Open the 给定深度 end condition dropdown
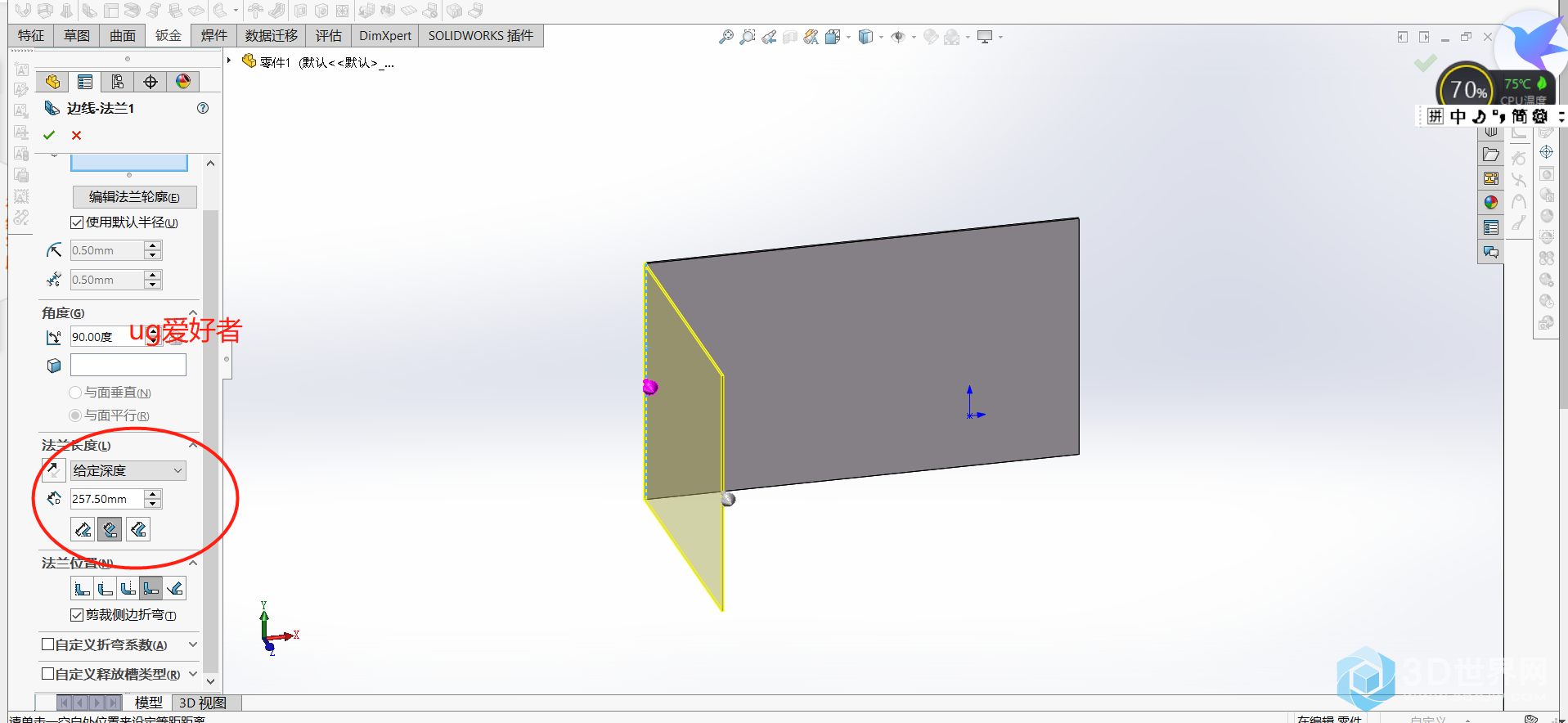This screenshot has height=723, width=1568. 128,470
